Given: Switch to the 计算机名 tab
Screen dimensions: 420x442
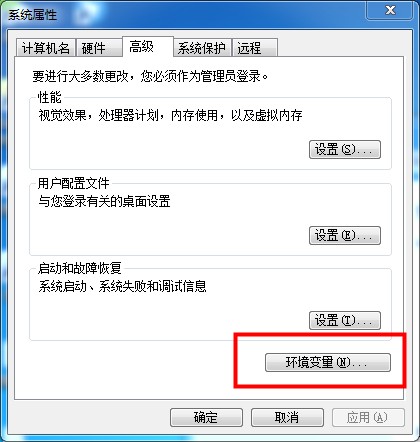Looking at the screenshot, I should pyautogui.click(x=46, y=48).
